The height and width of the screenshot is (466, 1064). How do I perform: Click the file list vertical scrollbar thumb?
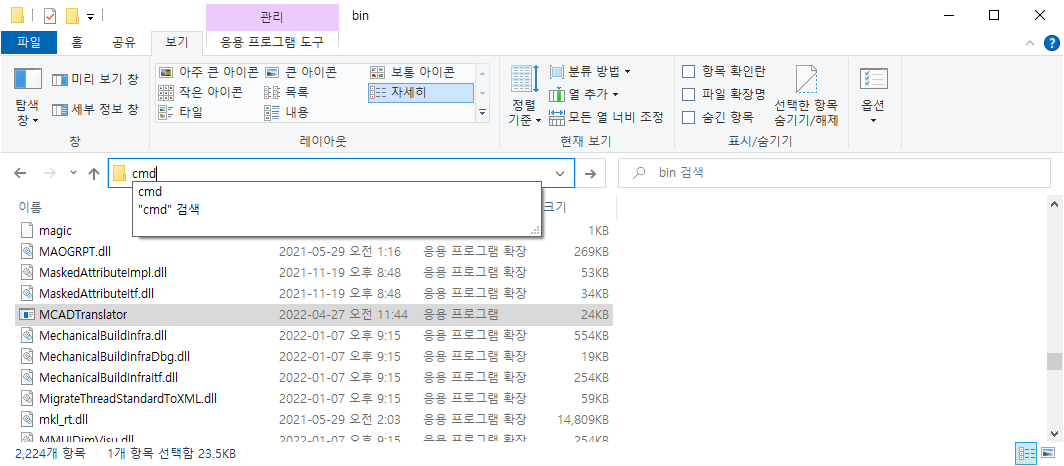coord(1053,362)
